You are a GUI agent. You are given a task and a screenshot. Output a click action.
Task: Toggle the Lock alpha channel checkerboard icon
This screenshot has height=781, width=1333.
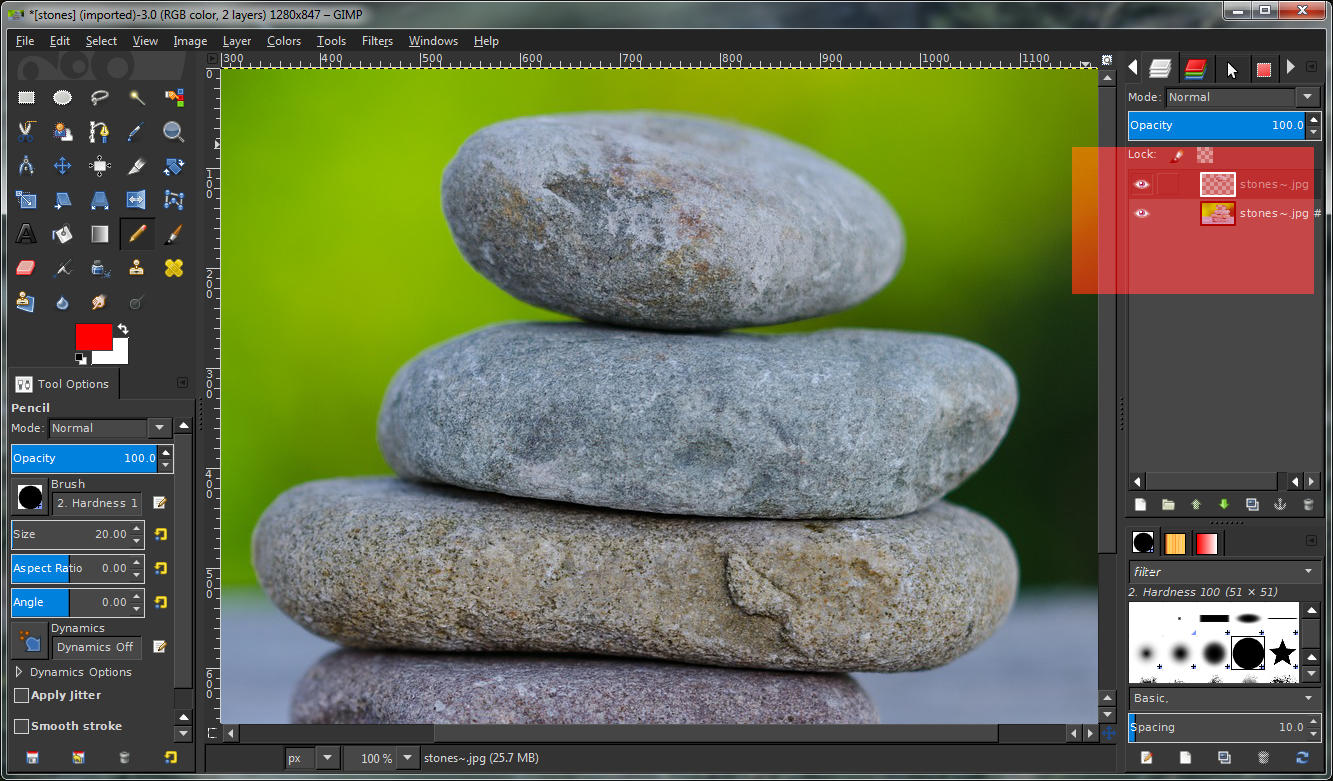coord(1205,155)
